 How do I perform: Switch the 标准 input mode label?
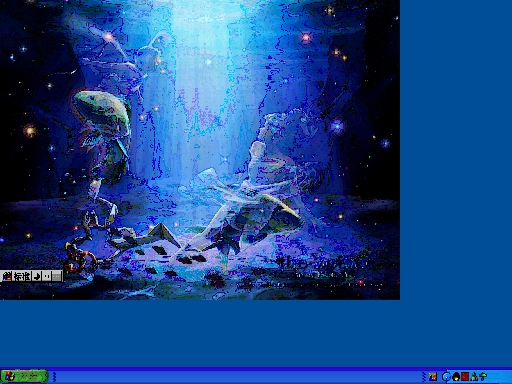click(22, 276)
